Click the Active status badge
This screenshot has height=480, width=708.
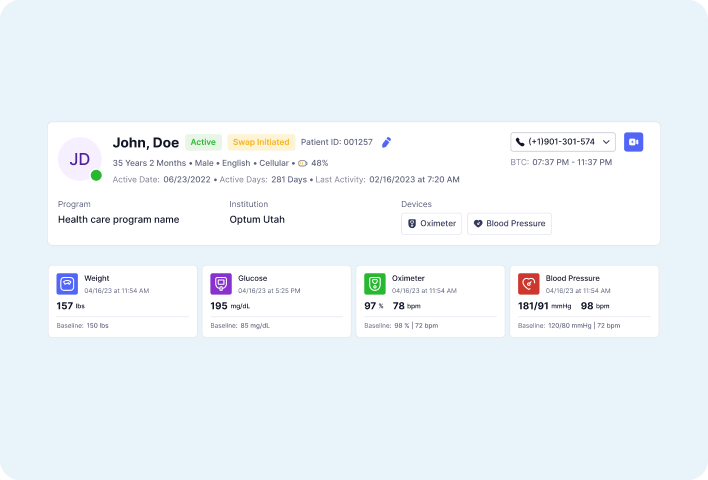click(x=203, y=142)
